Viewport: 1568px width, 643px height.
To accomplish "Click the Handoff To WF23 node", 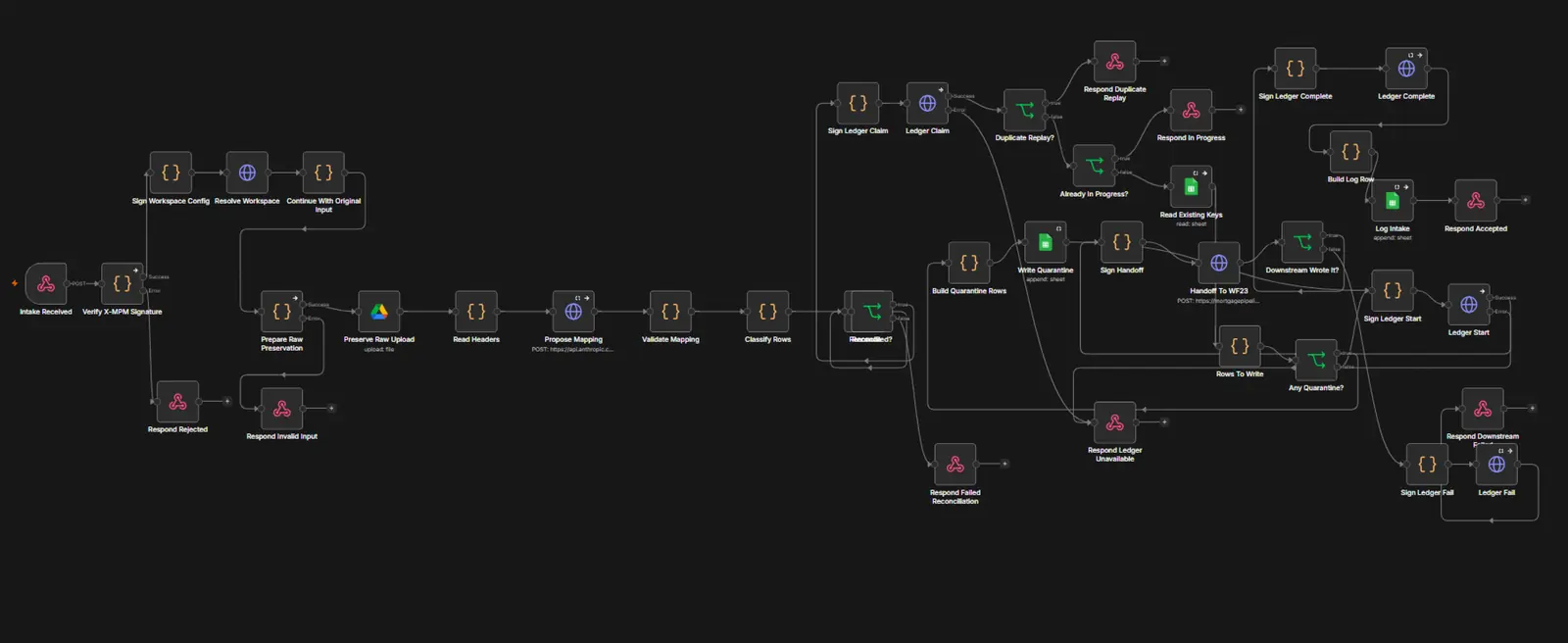I will pos(1219,263).
